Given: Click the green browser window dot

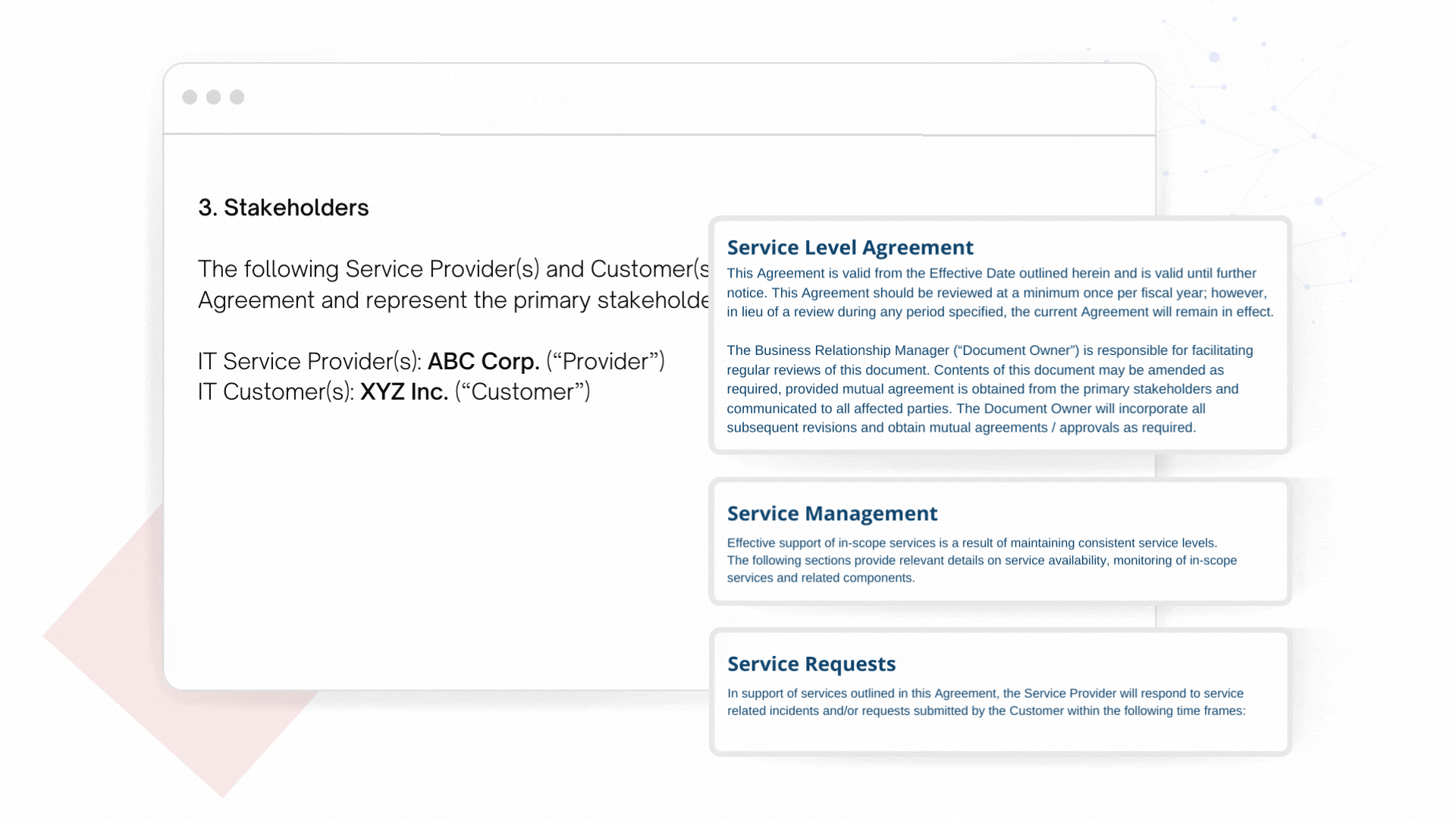Looking at the screenshot, I should (x=237, y=97).
